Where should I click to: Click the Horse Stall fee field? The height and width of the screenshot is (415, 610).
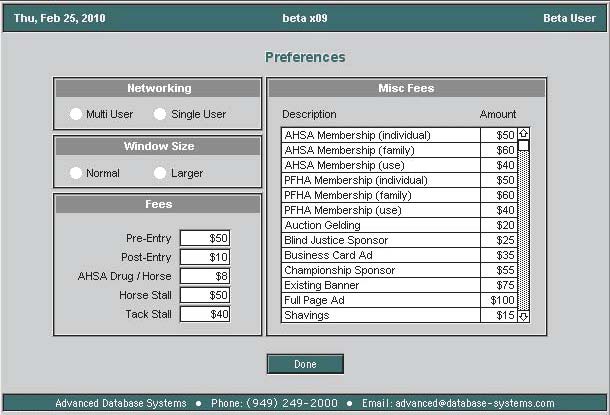point(205,295)
